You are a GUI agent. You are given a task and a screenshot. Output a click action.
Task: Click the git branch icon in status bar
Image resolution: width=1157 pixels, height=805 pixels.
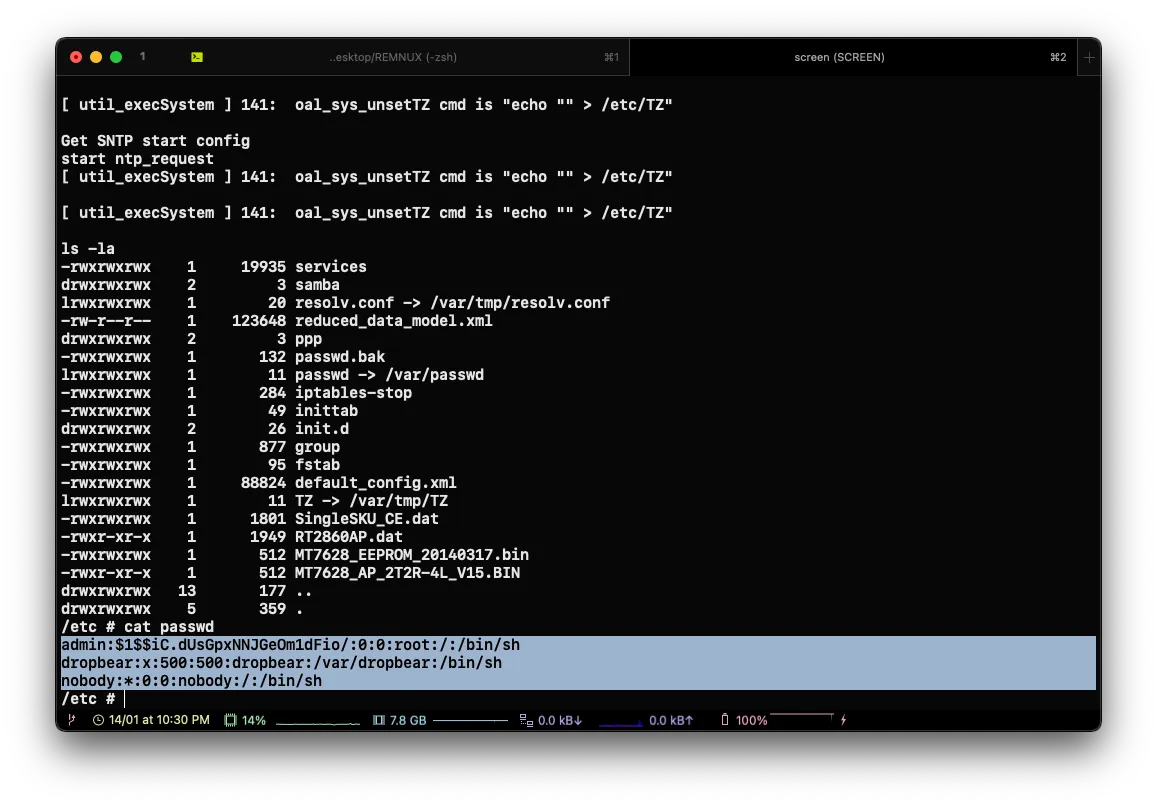click(x=70, y=720)
